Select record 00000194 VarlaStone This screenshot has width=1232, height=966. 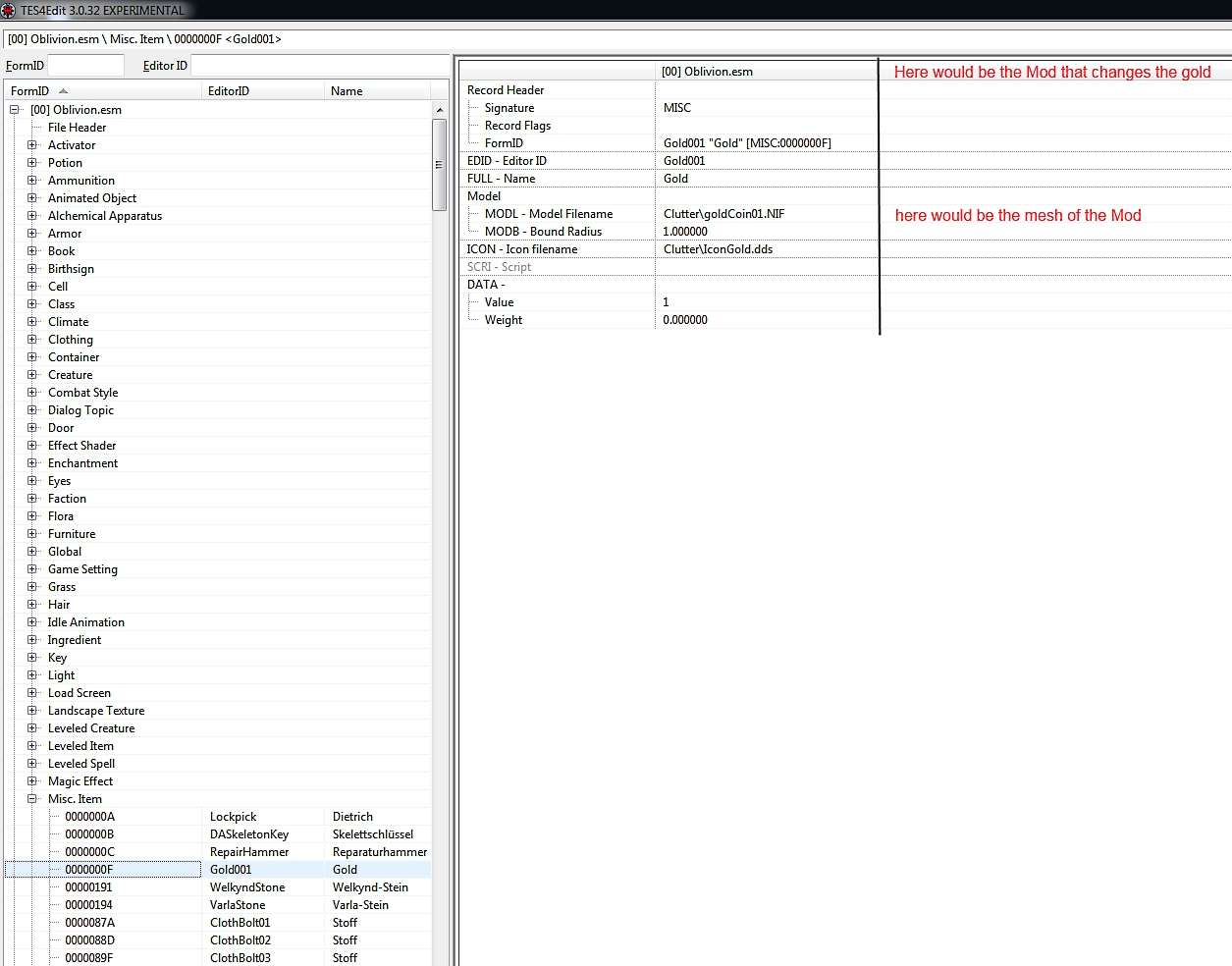tap(218, 905)
